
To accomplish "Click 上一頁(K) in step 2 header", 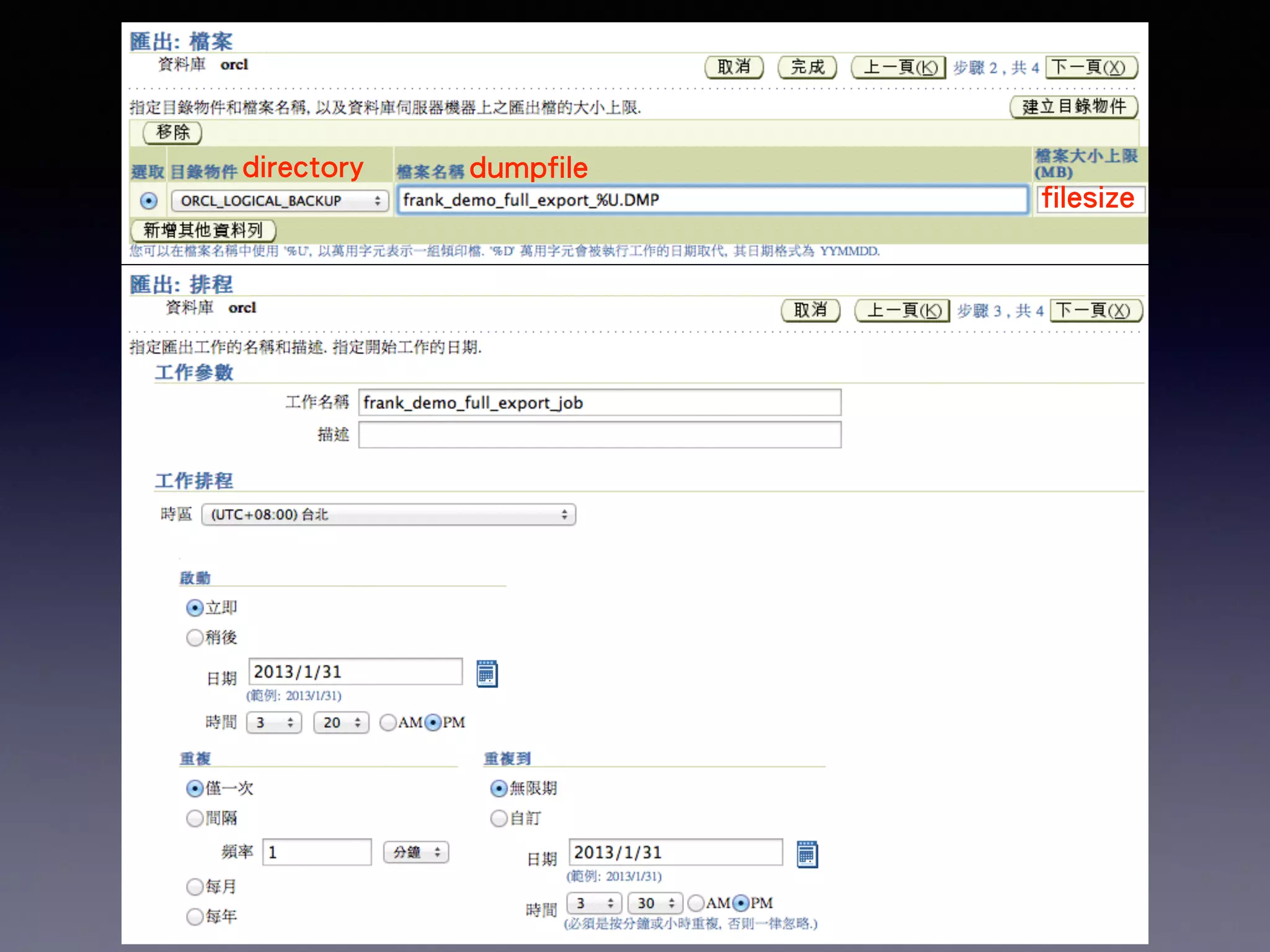I will tap(899, 67).
